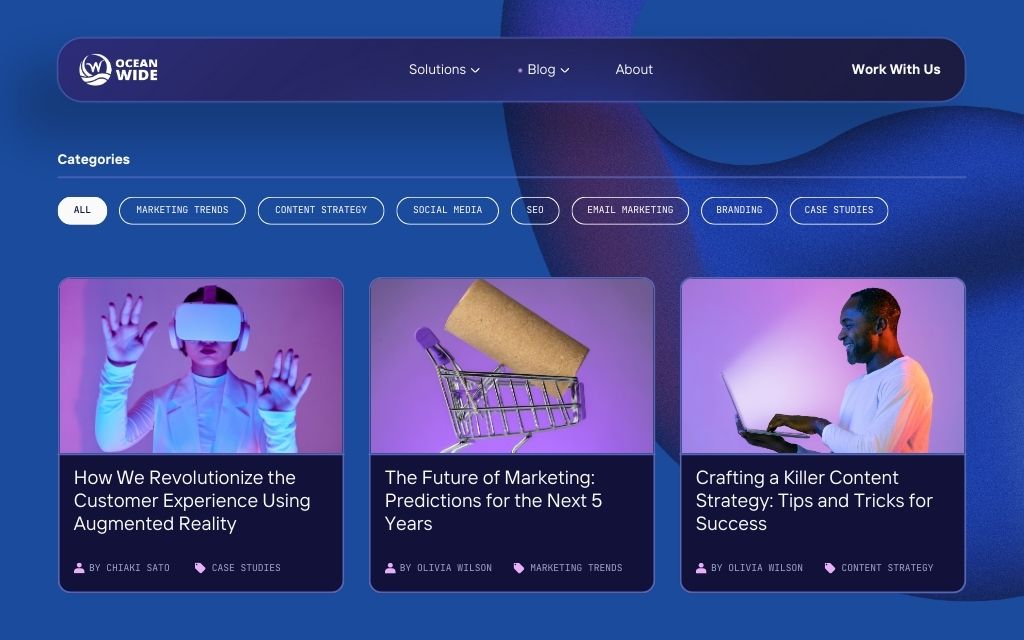
Task: Choose the SEO category filter
Action: click(535, 210)
